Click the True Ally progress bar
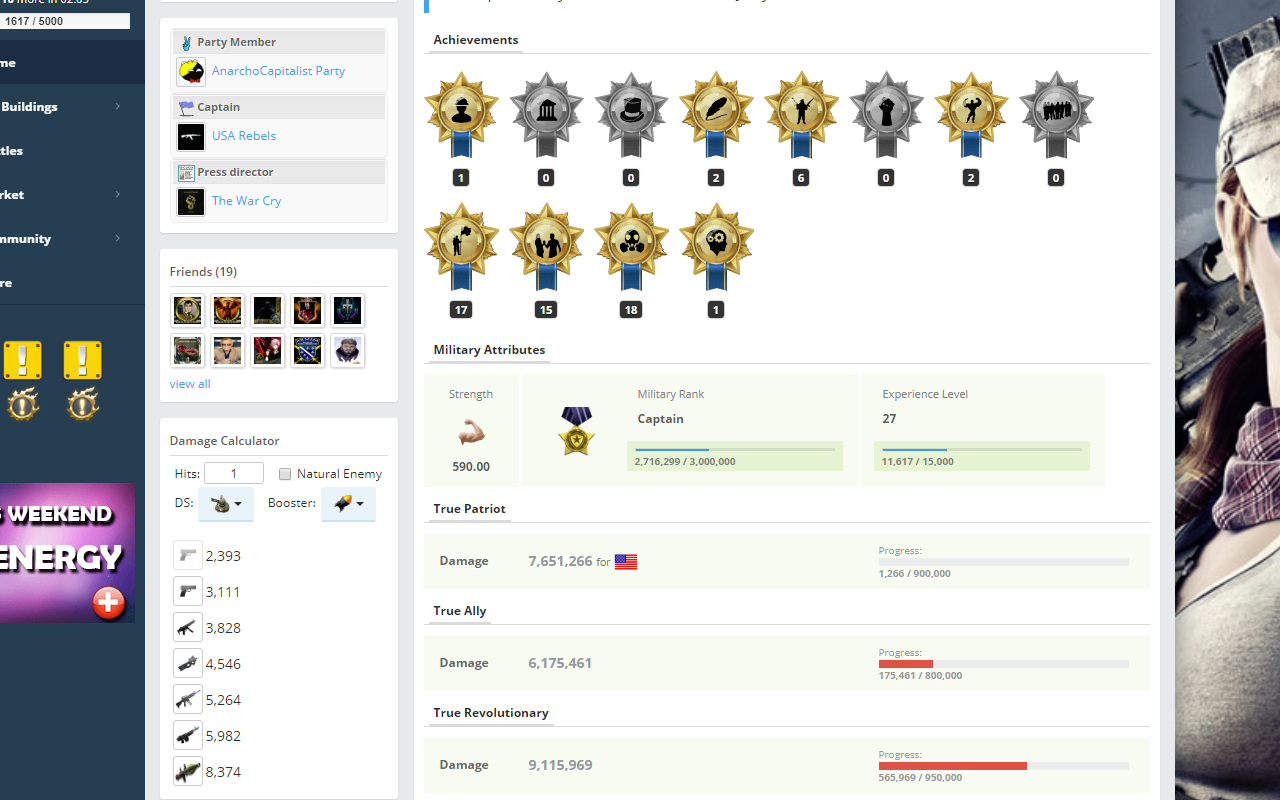The height and width of the screenshot is (800, 1280). 1004,664
